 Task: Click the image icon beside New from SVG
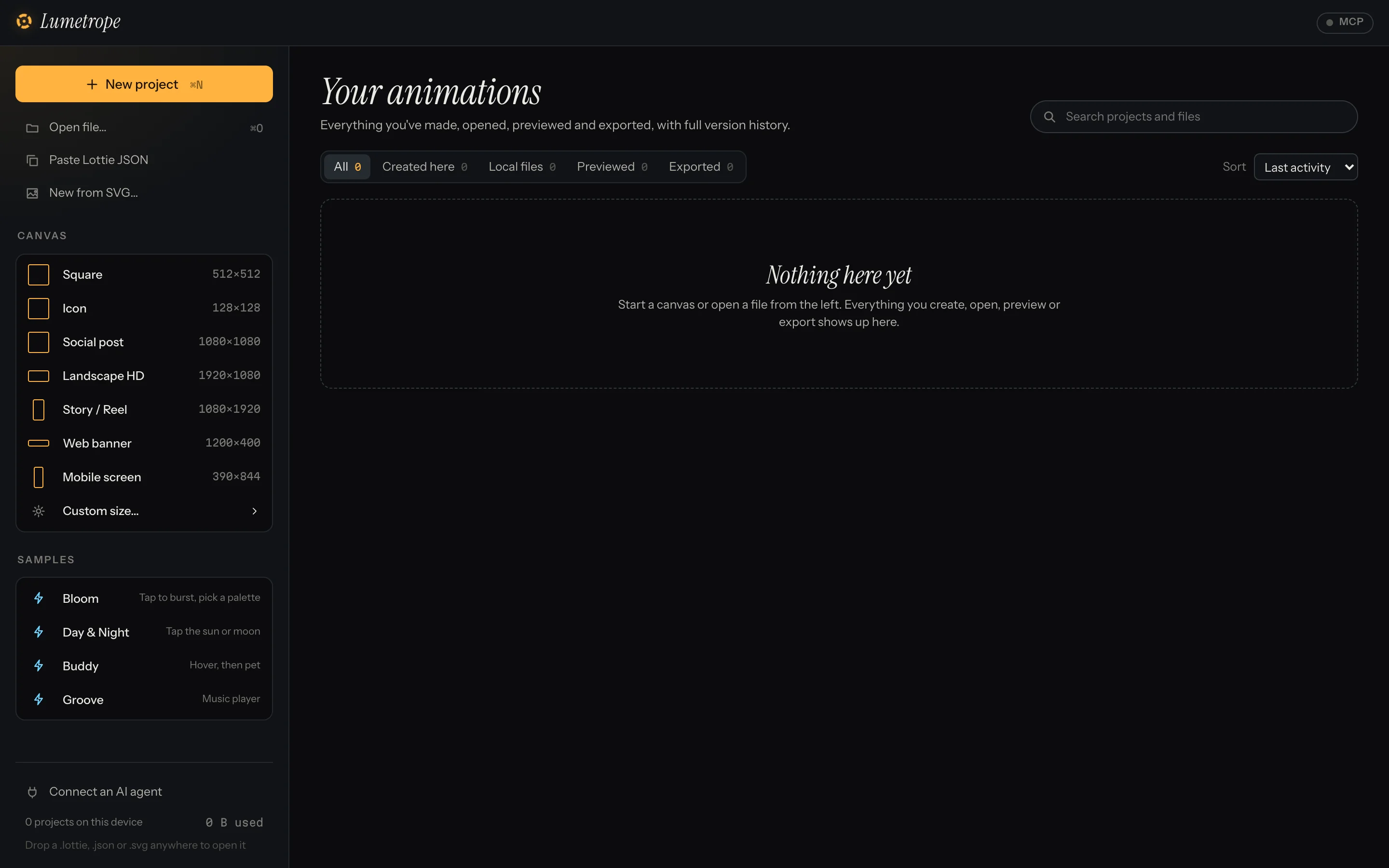[x=32, y=193]
